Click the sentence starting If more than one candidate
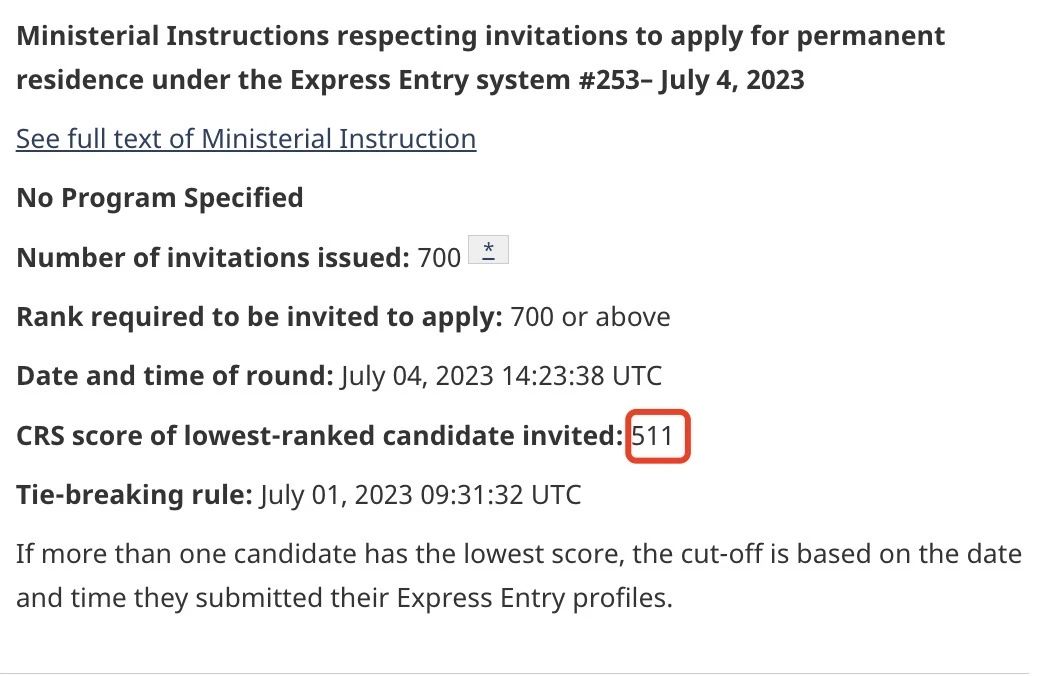This screenshot has width=1060, height=676. (x=519, y=576)
